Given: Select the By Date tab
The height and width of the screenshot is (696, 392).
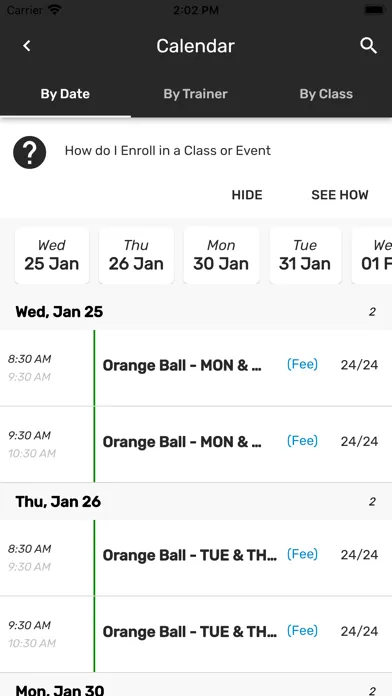Looking at the screenshot, I should (65, 94).
